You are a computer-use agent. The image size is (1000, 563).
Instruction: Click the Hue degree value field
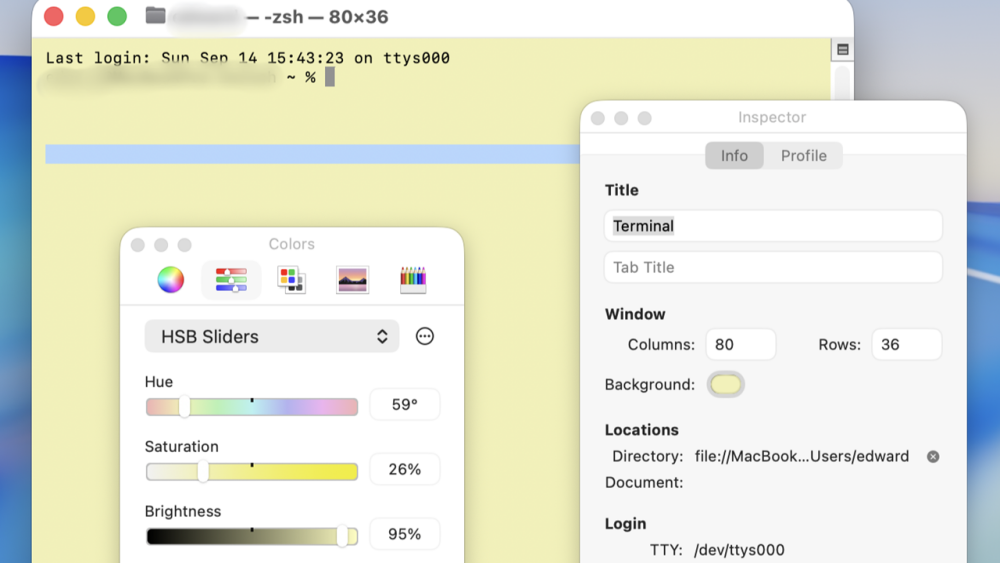coord(405,405)
